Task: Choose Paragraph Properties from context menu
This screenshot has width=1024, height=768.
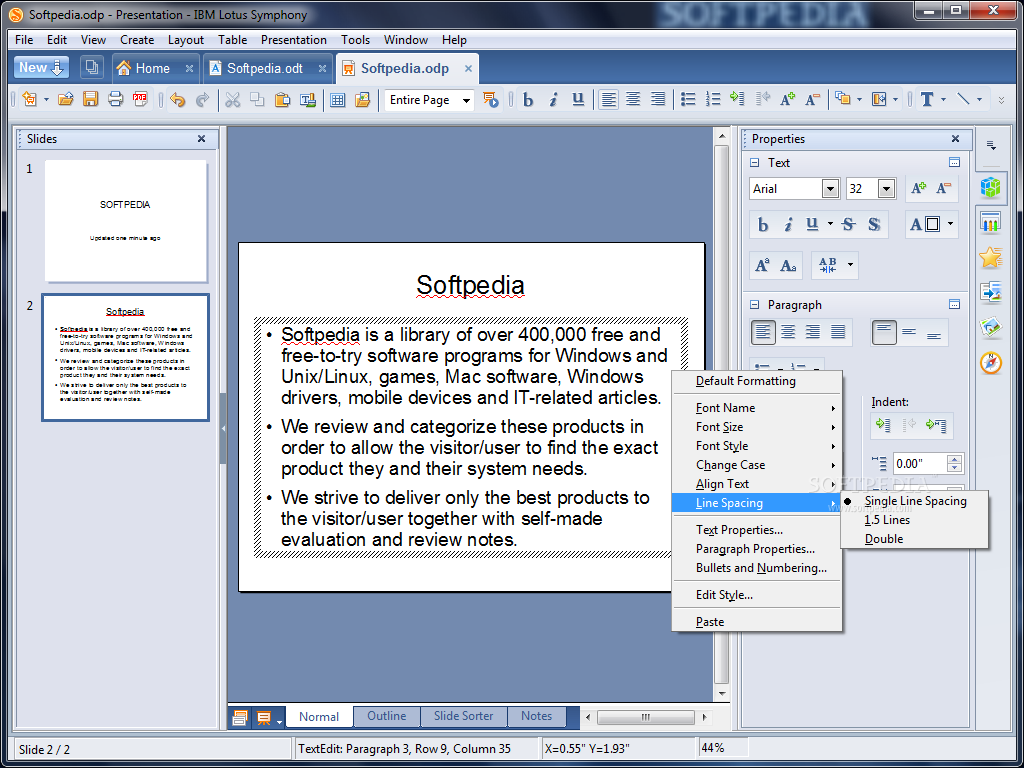Action: pos(756,549)
